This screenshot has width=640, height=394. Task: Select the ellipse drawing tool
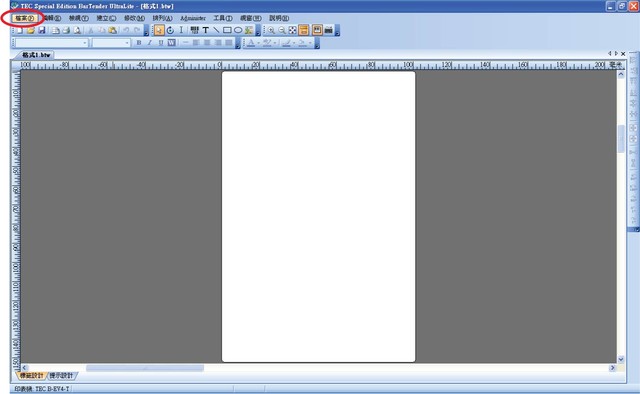[x=238, y=30]
